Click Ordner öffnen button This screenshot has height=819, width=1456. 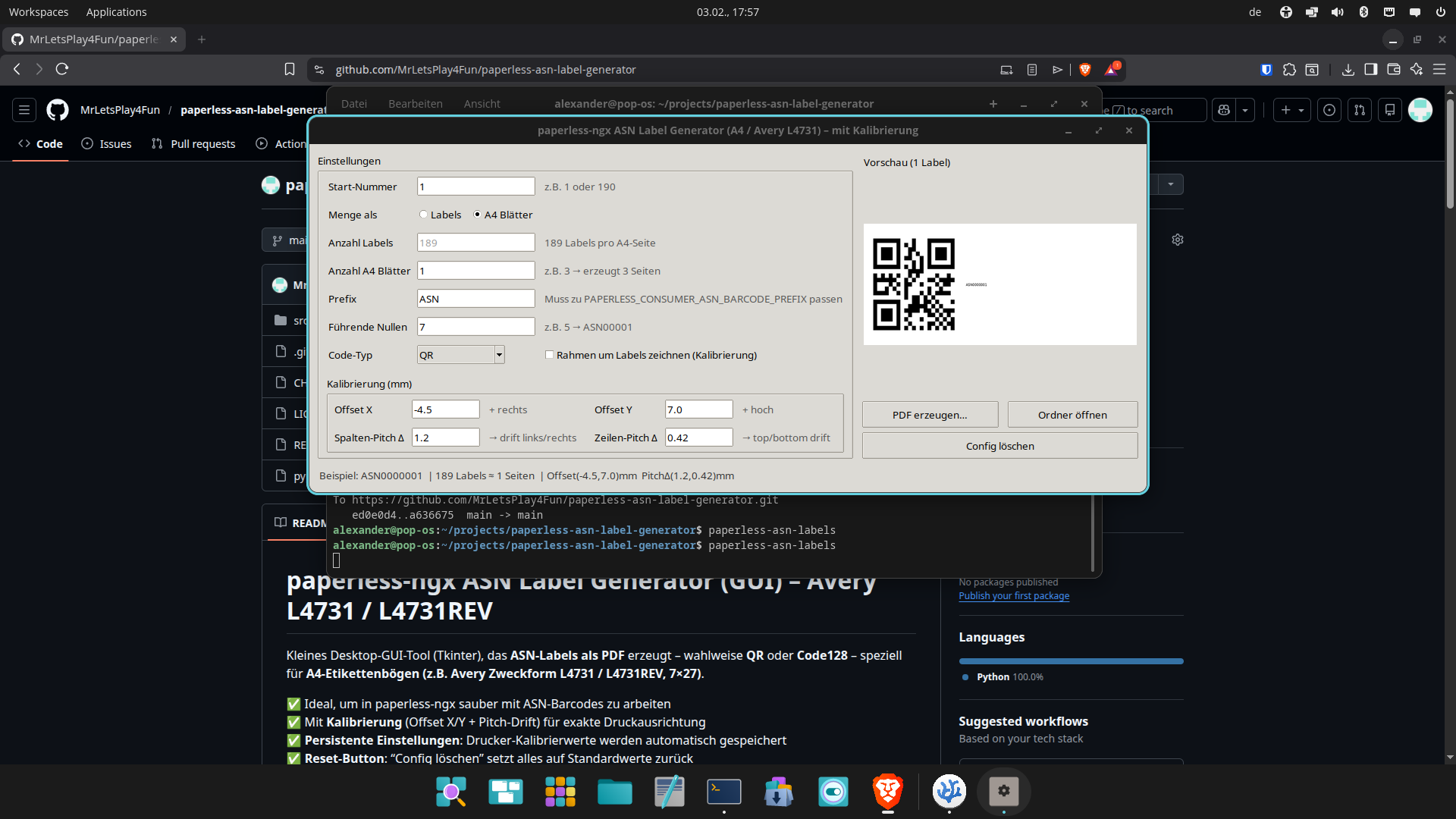tap(1072, 415)
